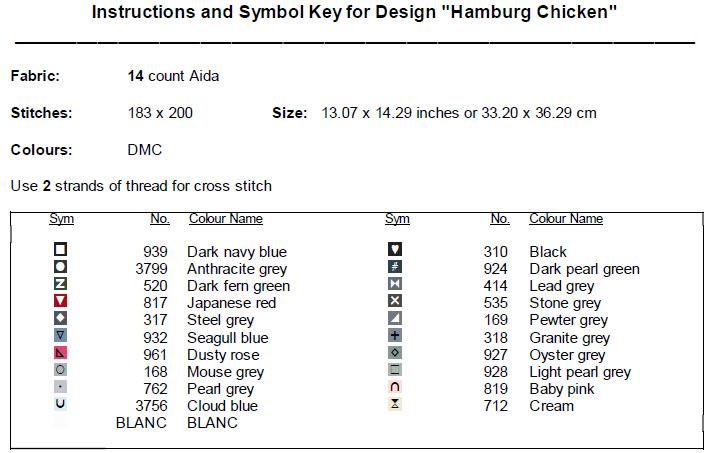
Task: Click the No. header above 310
Action: pos(500,219)
